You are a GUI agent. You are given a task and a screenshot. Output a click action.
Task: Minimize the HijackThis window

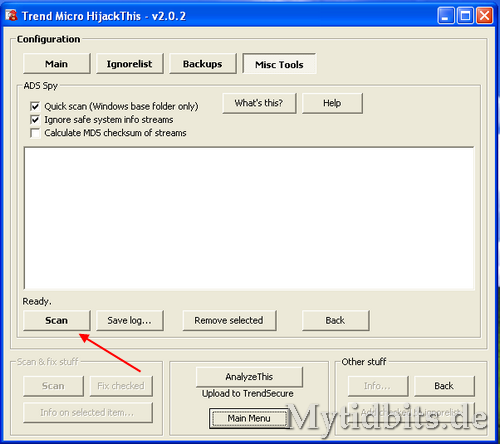tap(446, 16)
